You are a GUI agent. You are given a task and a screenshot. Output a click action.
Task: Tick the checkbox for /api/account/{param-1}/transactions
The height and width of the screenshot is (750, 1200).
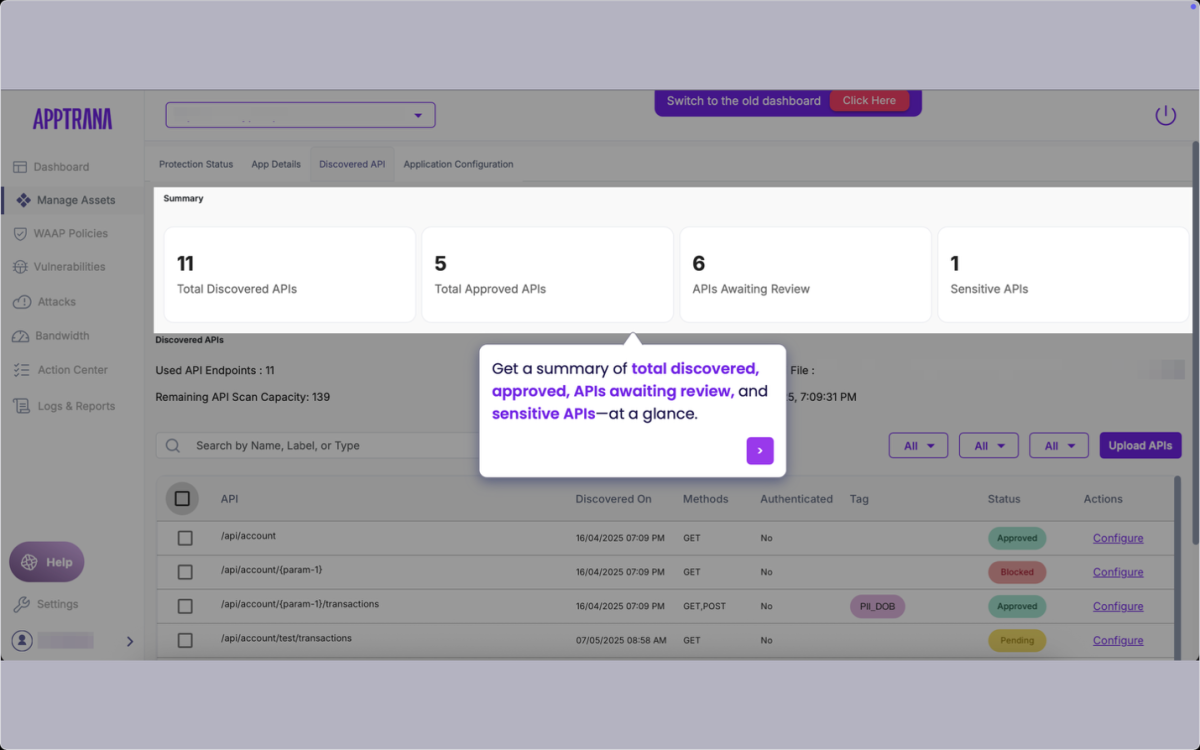184,605
